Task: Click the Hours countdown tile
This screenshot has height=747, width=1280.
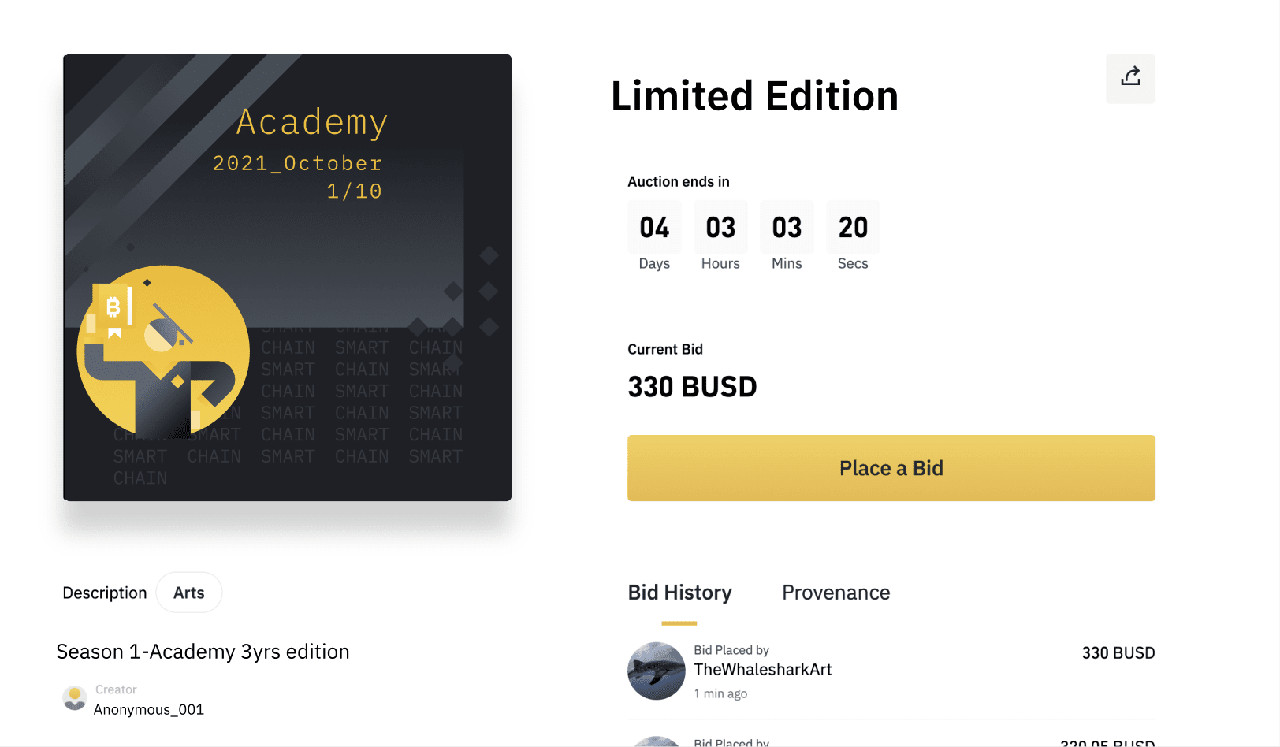Action: (x=720, y=227)
